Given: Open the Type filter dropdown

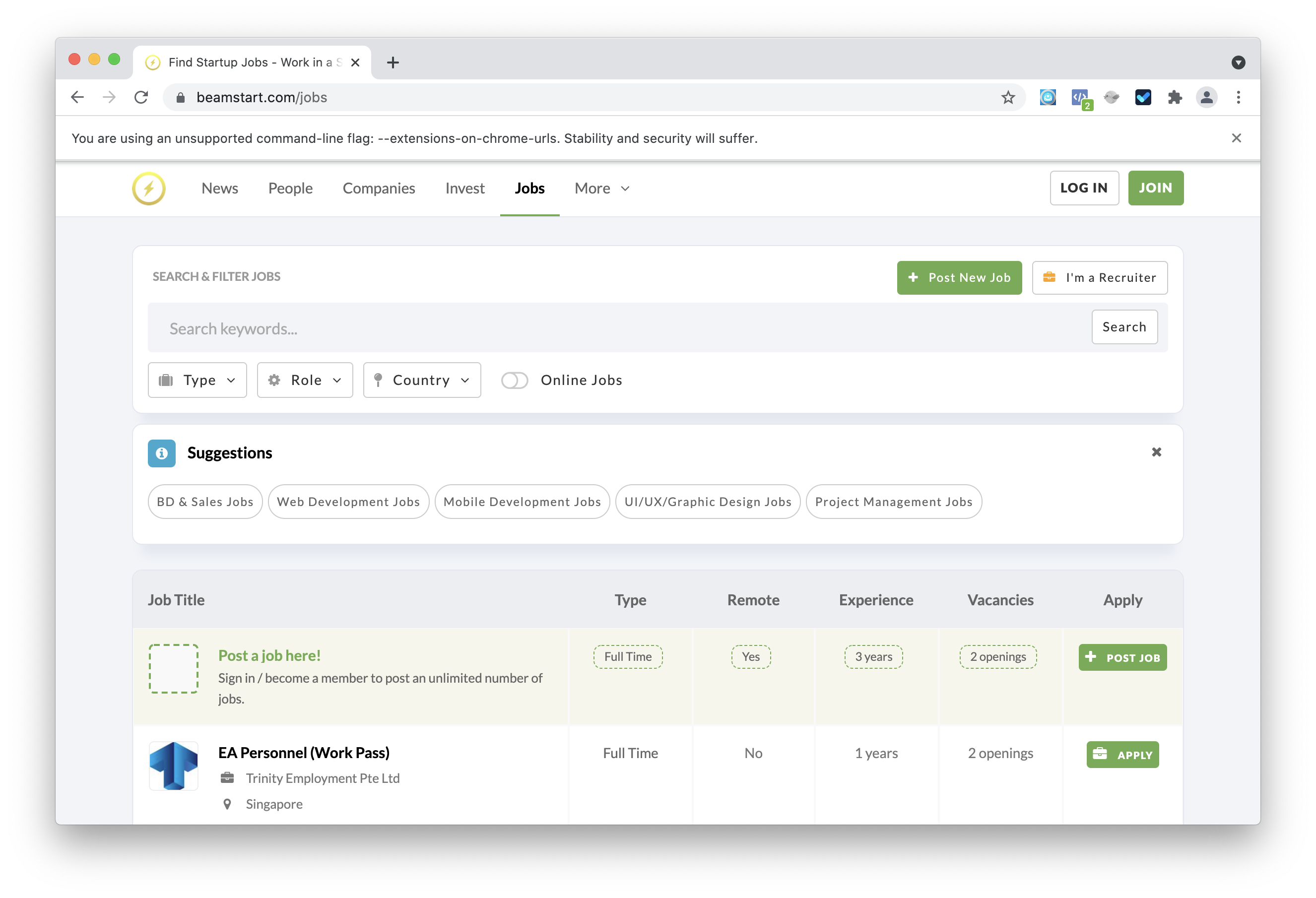Looking at the screenshot, I should (x=197, y=381).
